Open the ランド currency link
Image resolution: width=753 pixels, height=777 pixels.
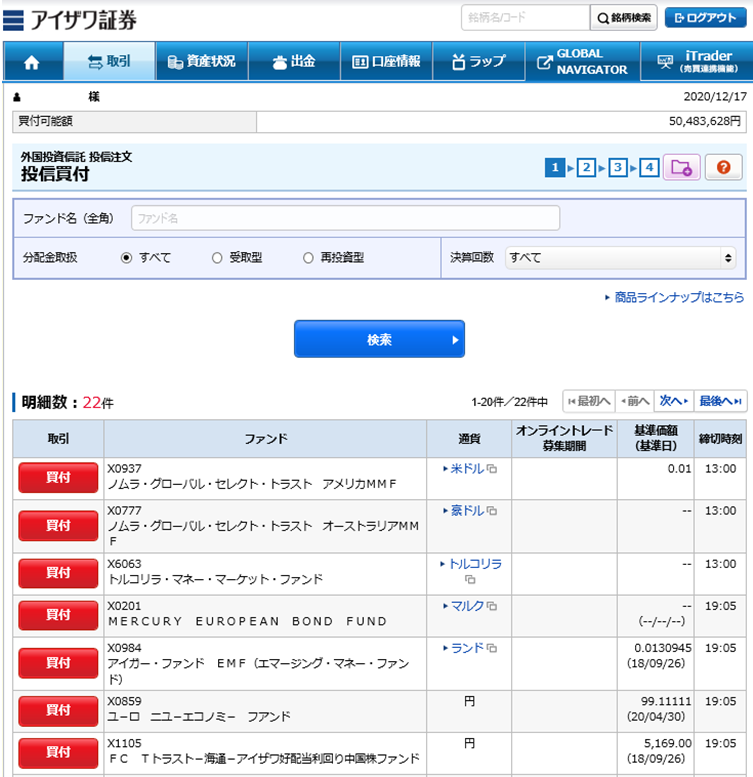click(x=467, y=648)
